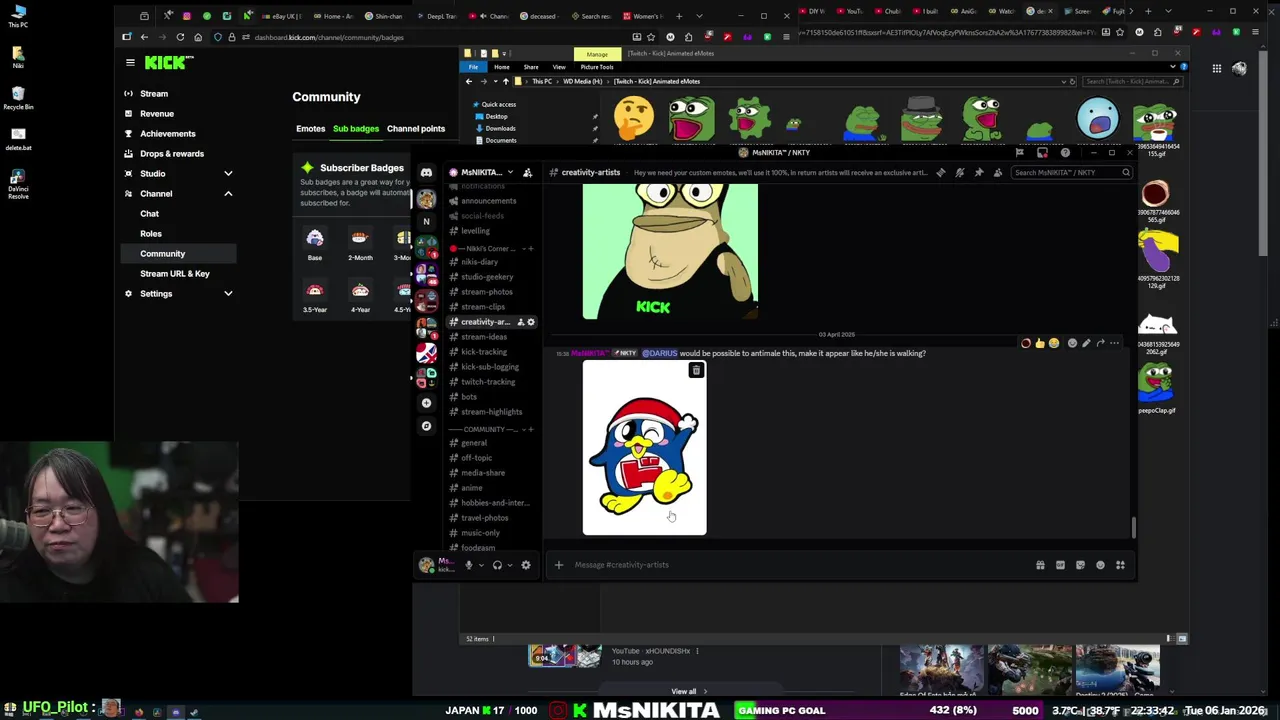Image resolution: width=1280 pixels, height=720 pixels.
Task: Go up one folder in File Explorer
Action: (506, 81)
